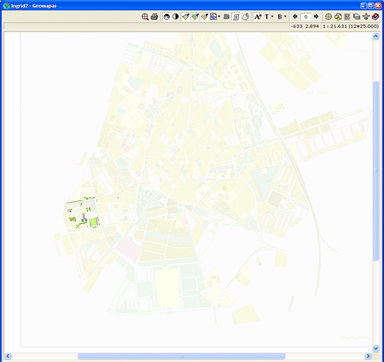Click the vertical scrollbar down arrow
This screenshot has width=384, height=362.
pos(376,349)
